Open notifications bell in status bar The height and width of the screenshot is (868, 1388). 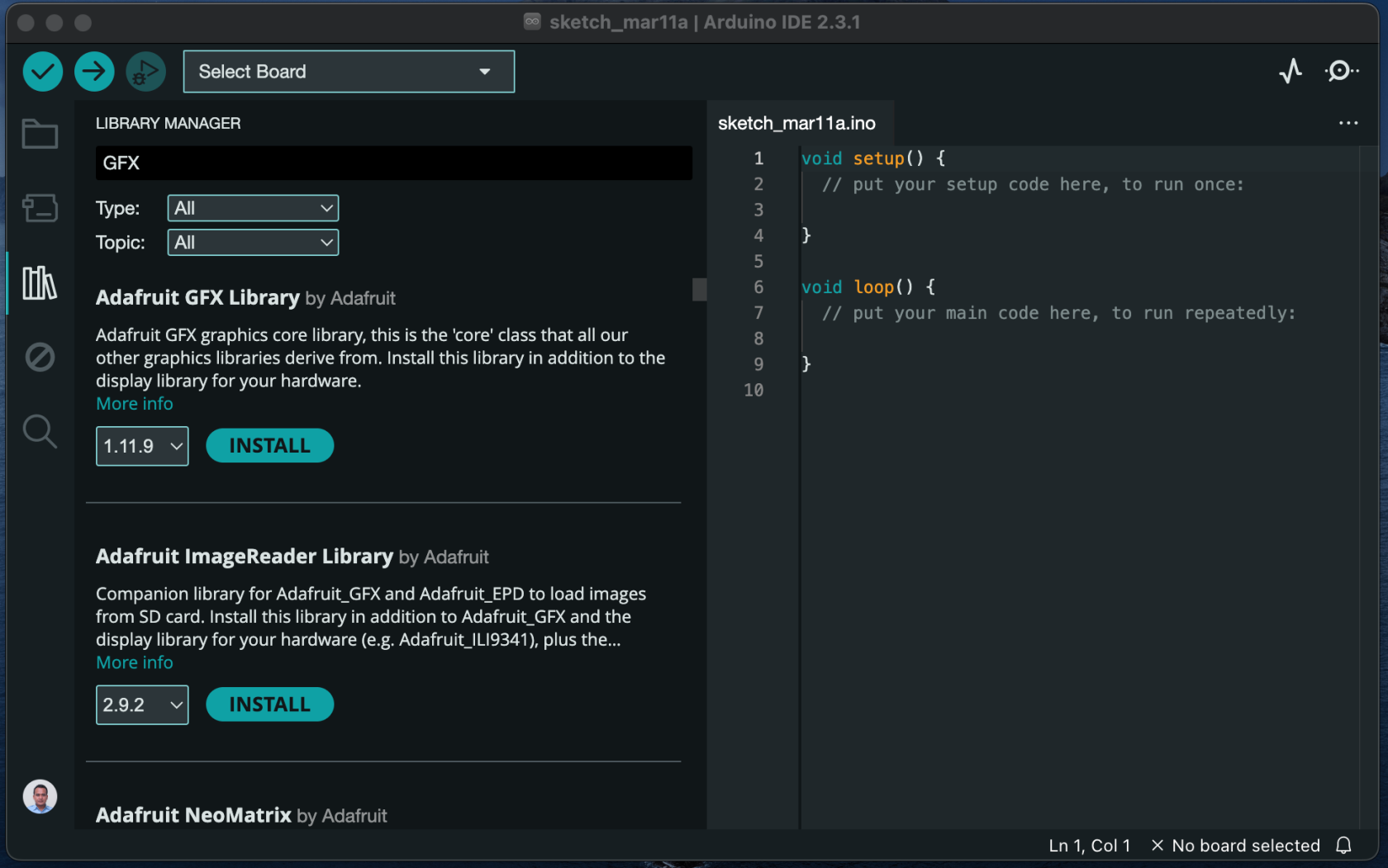pos(1343,845)
